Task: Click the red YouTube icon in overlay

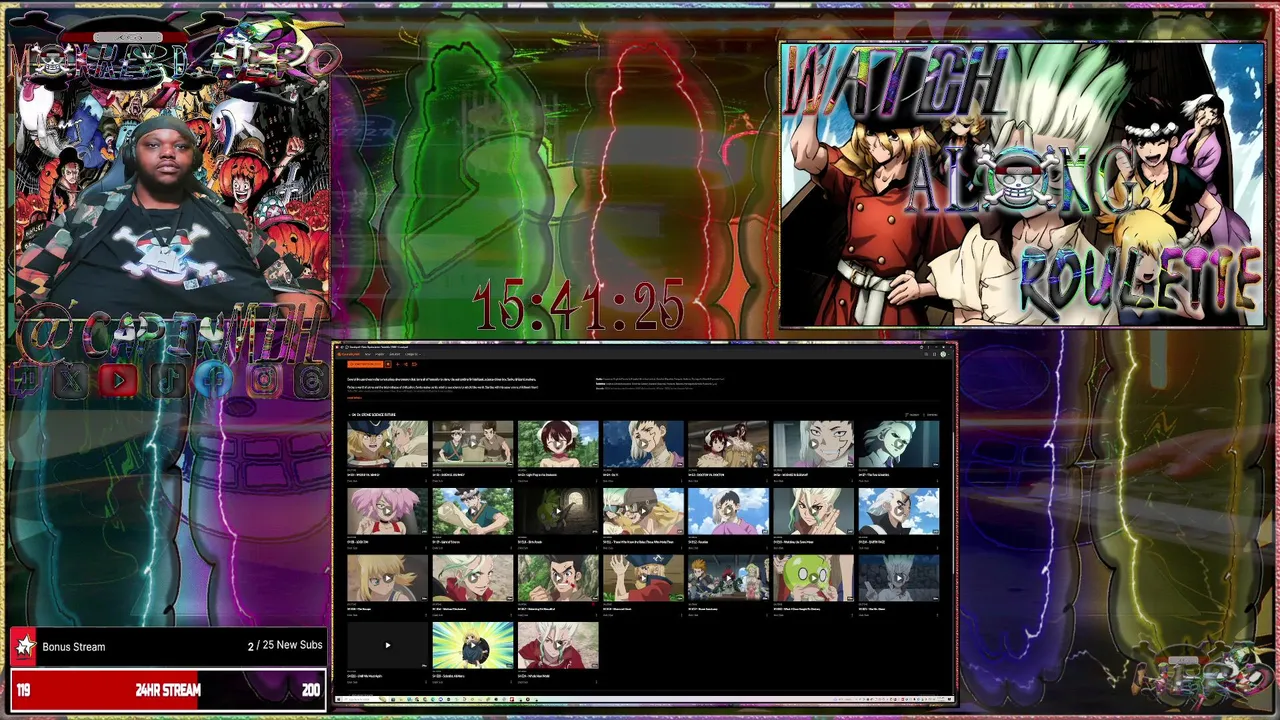Action: pos(119,381)
